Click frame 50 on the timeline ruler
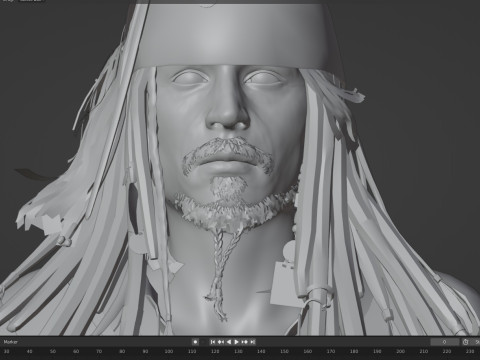Viewport: 480px width, 360px height. pyautogui.click(x=53, y=351)
